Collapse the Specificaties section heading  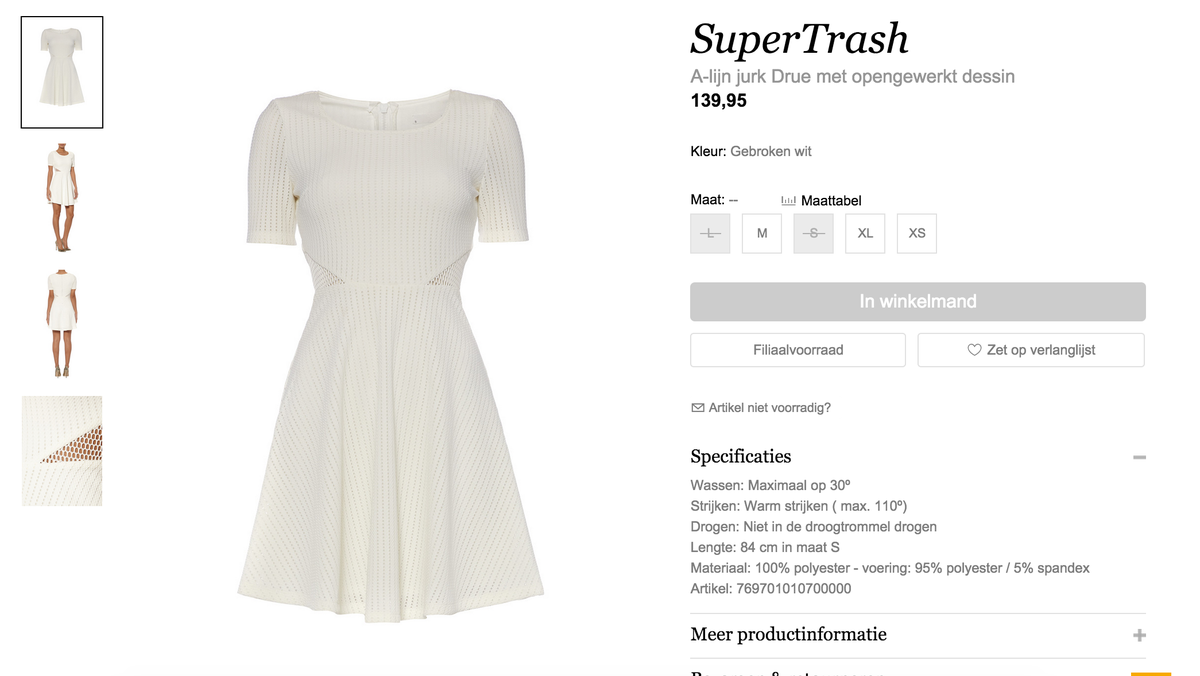point(741,457)
